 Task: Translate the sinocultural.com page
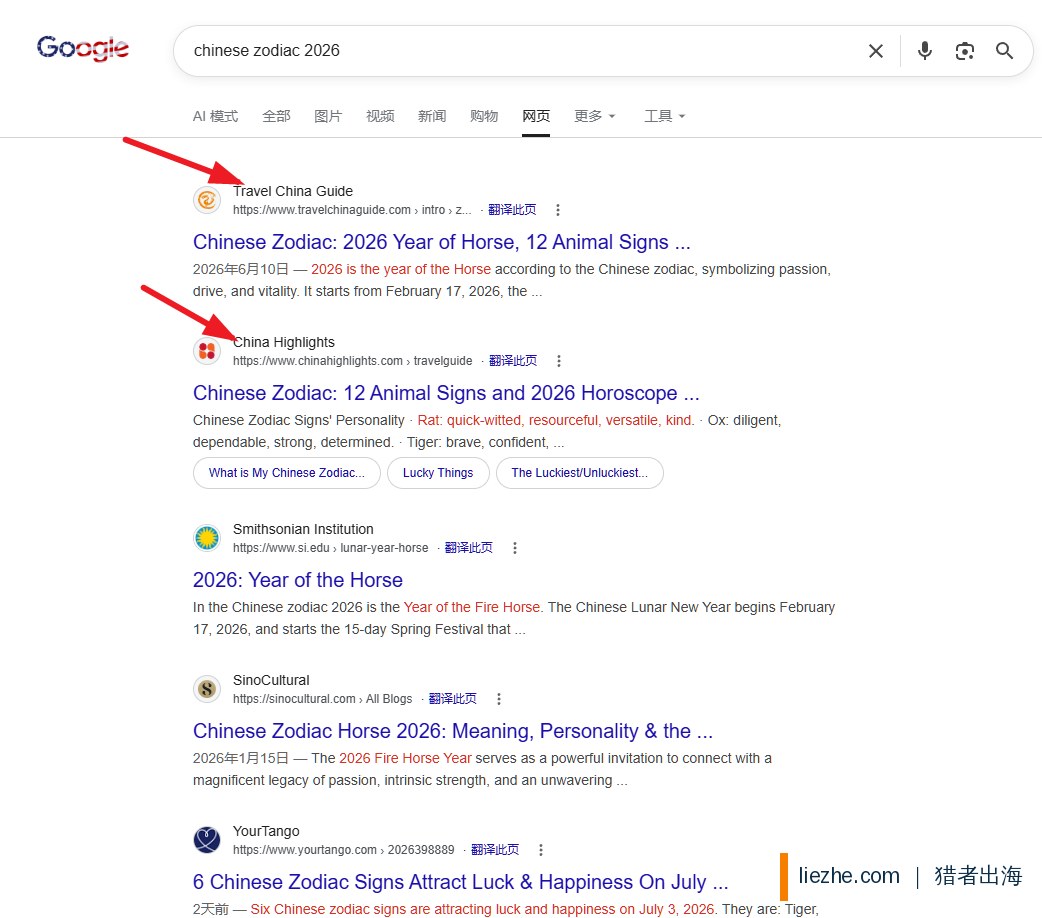[453, 699]
